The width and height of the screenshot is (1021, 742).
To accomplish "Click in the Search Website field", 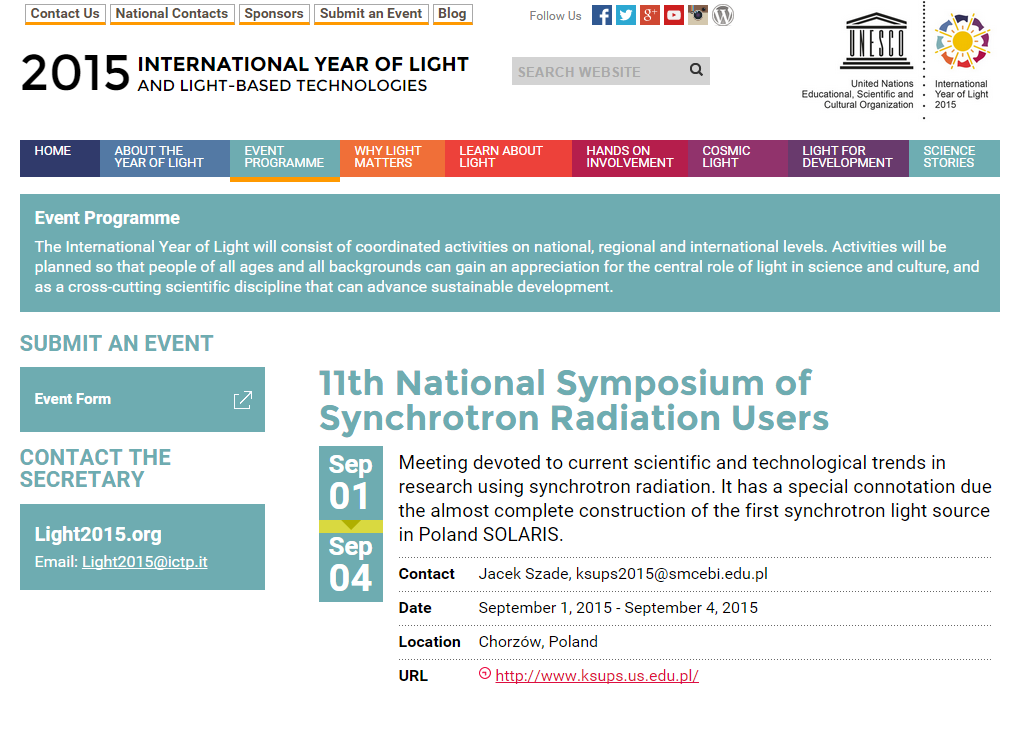I will (597, 72).
